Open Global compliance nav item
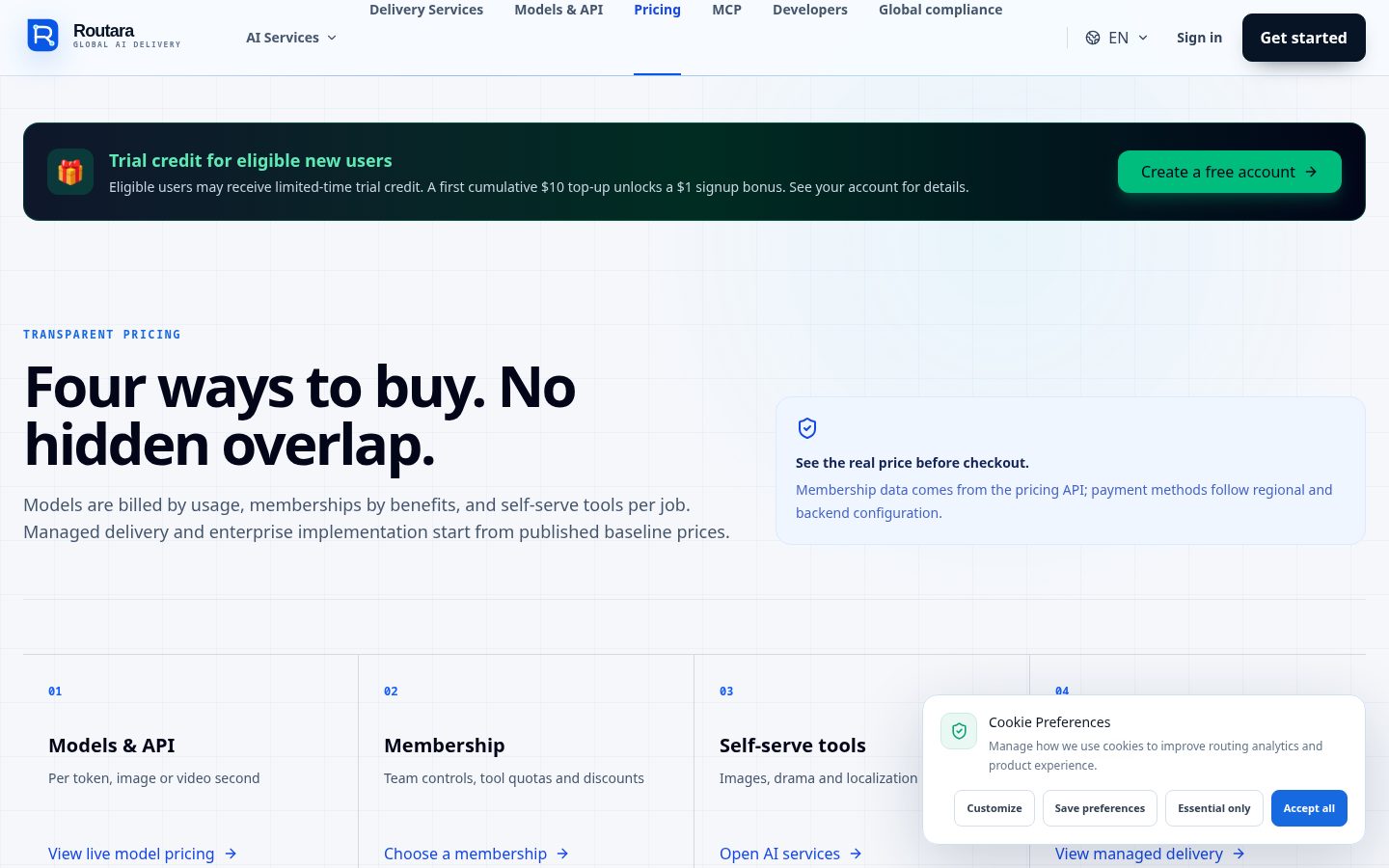1389x868 pixels. (940, 10)
